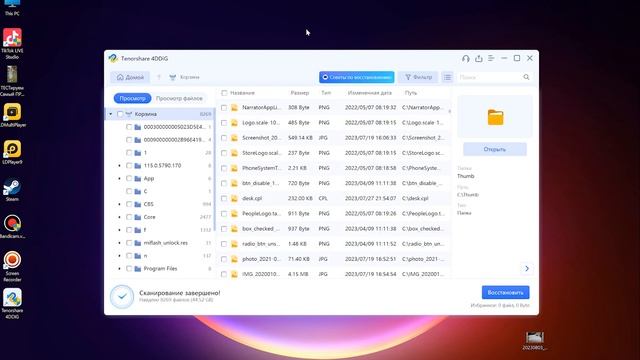Select the 20230803 file on desktop
This screenshot has height=360, width=640.
click(535, 341)
